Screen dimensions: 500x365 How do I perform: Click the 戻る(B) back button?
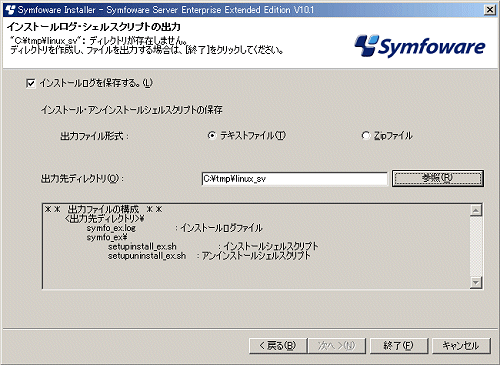pos(278,346)
